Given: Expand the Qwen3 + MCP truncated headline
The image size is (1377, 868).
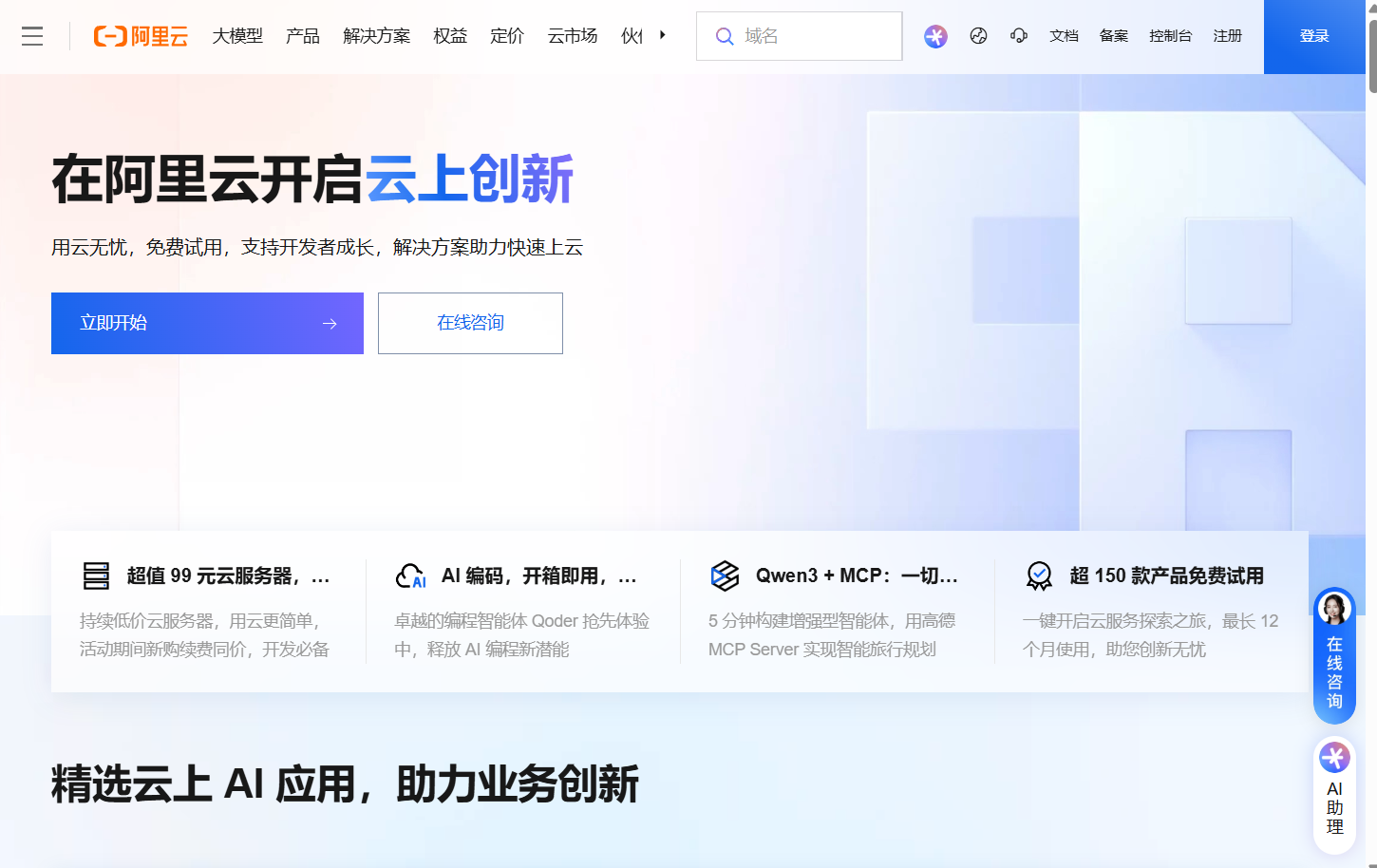Looking at the screenshot, I should click(x=857, y=576).
